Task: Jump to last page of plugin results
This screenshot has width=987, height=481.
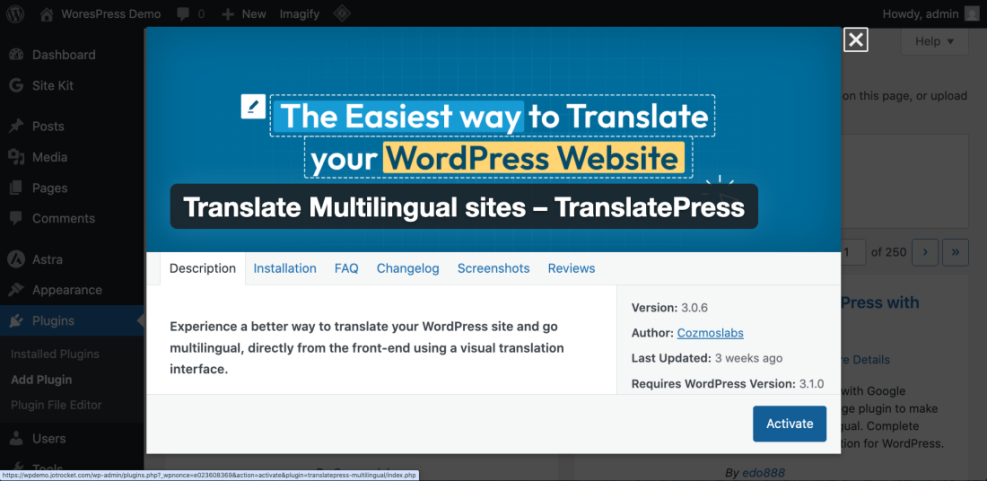Action: (955, 252)
